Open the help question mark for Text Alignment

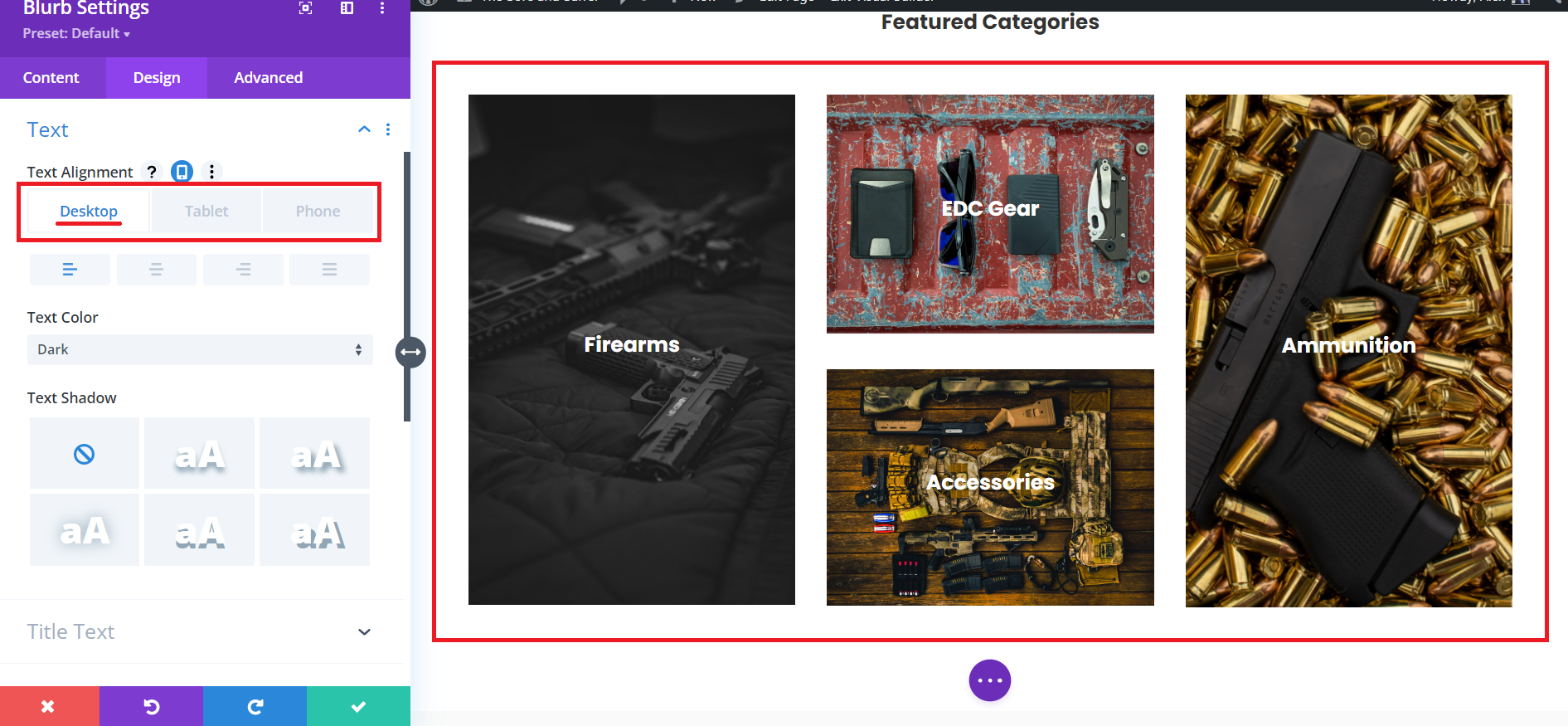click(151, 172)
